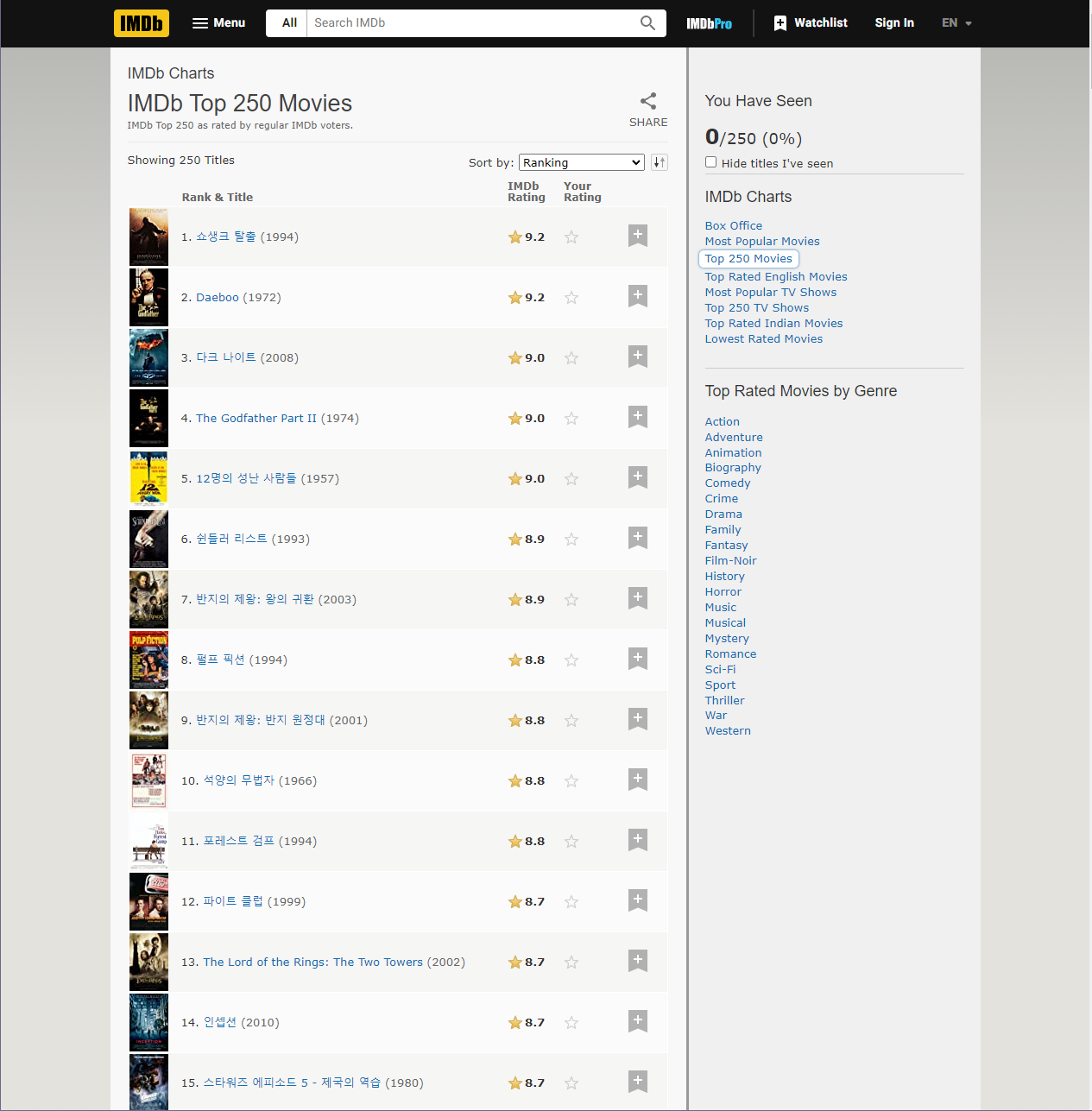1092x1111 pixels.
Task: Add The Two Towers (2002) to watchlist
Action: (x=638, y=961)
